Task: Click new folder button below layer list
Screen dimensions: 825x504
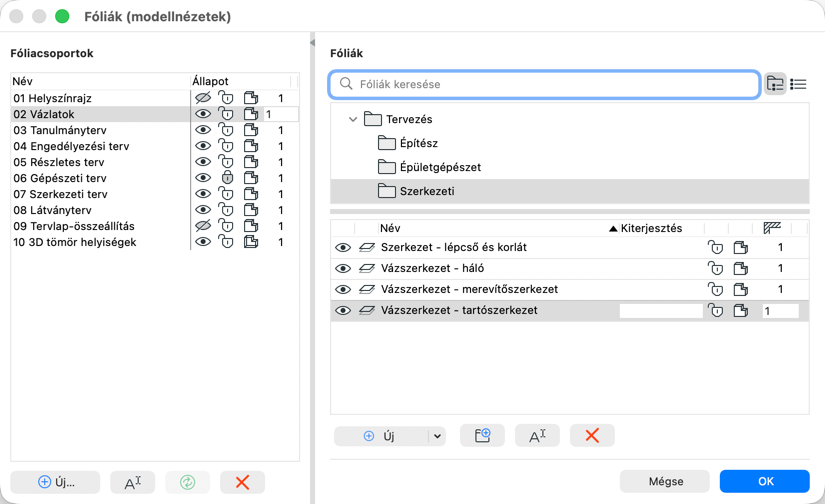Action: tap(482, 436)
